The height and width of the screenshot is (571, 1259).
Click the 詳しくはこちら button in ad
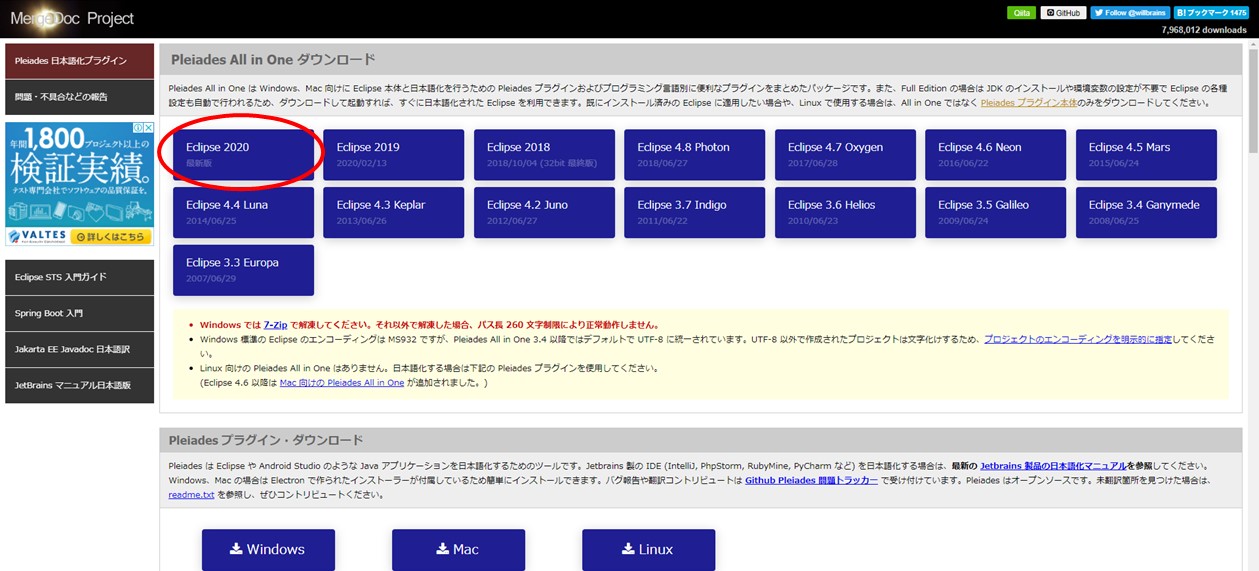point(112,237)
